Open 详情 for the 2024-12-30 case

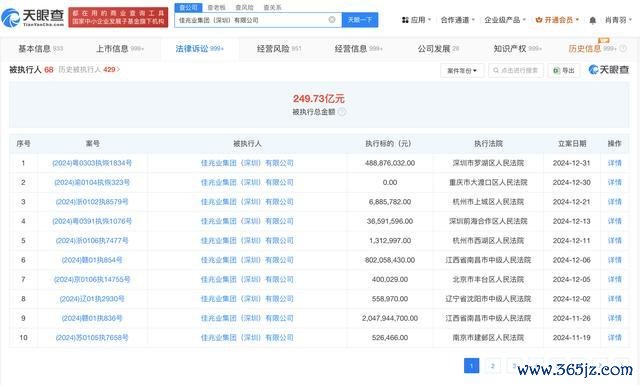(614, 182)
